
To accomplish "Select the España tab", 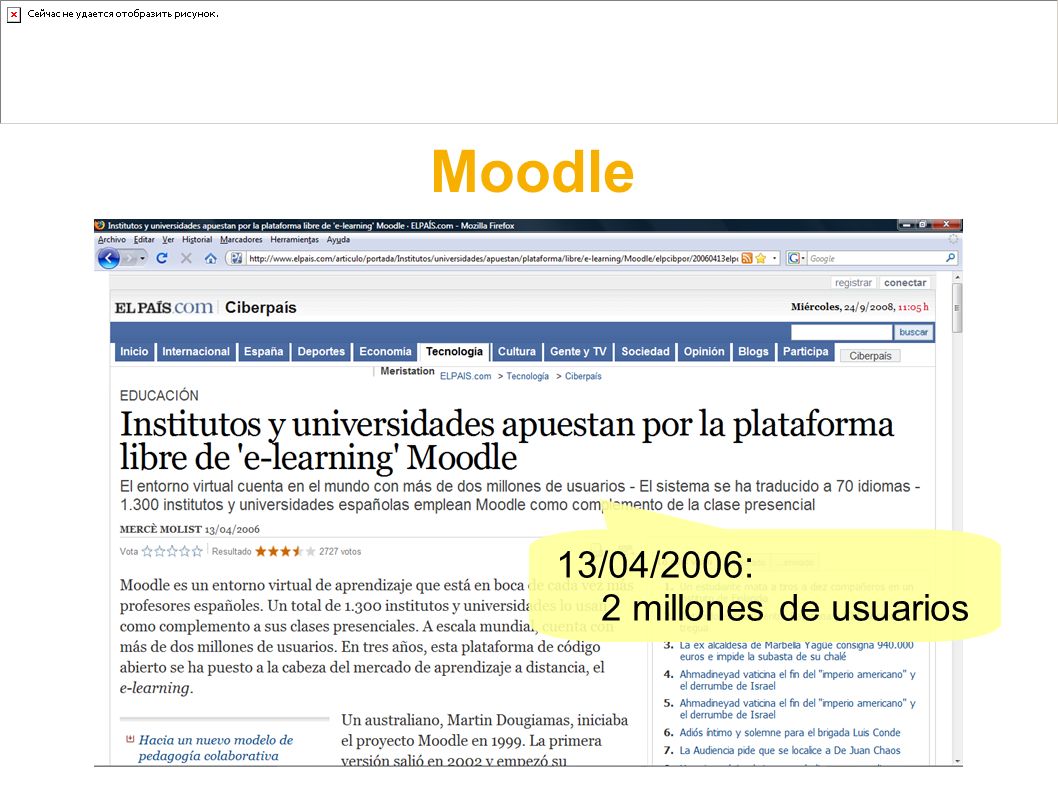I will 263,352.
